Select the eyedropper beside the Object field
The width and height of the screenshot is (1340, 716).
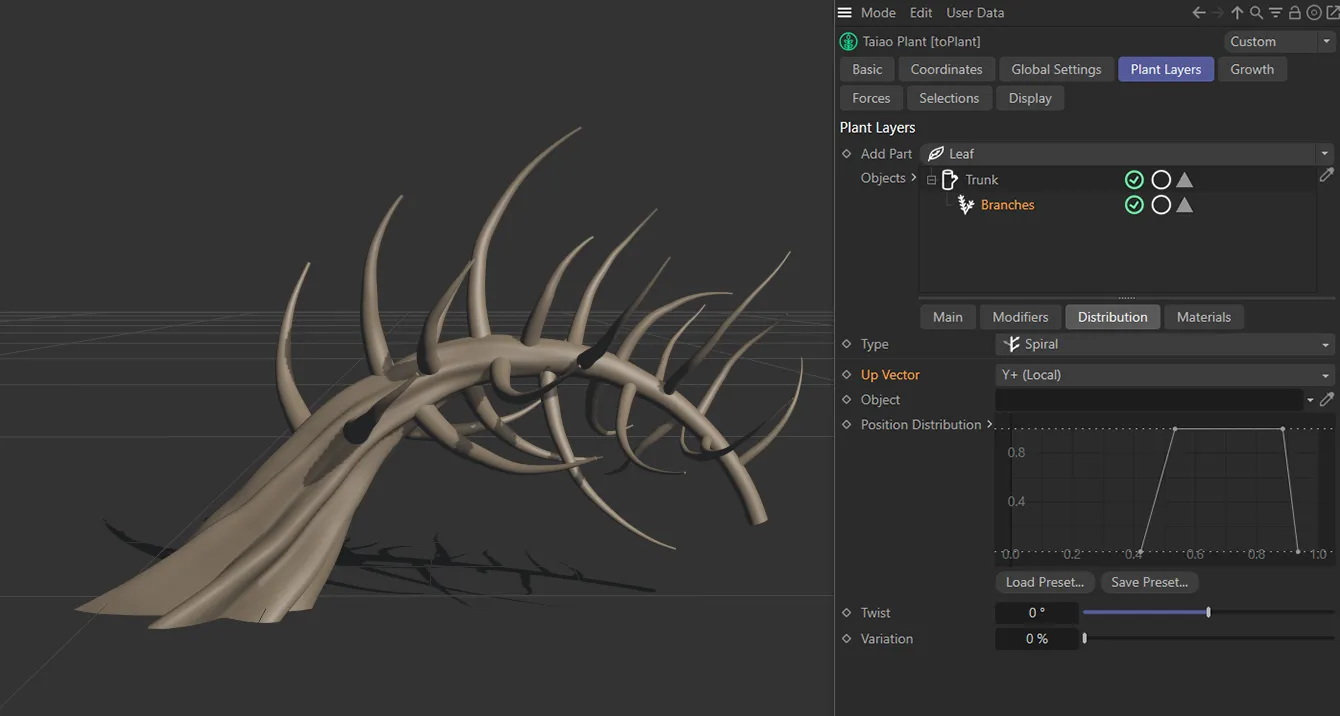(1327, 399)
